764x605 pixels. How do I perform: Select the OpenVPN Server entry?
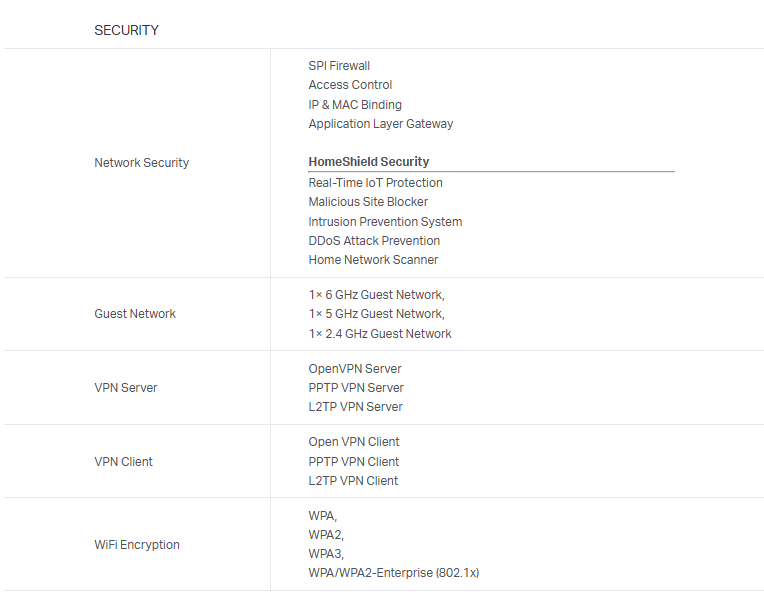coord(355,369)
